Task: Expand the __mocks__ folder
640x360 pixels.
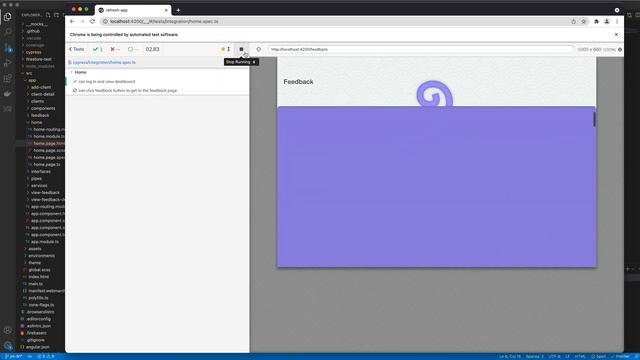Action: tap(37, 24)
